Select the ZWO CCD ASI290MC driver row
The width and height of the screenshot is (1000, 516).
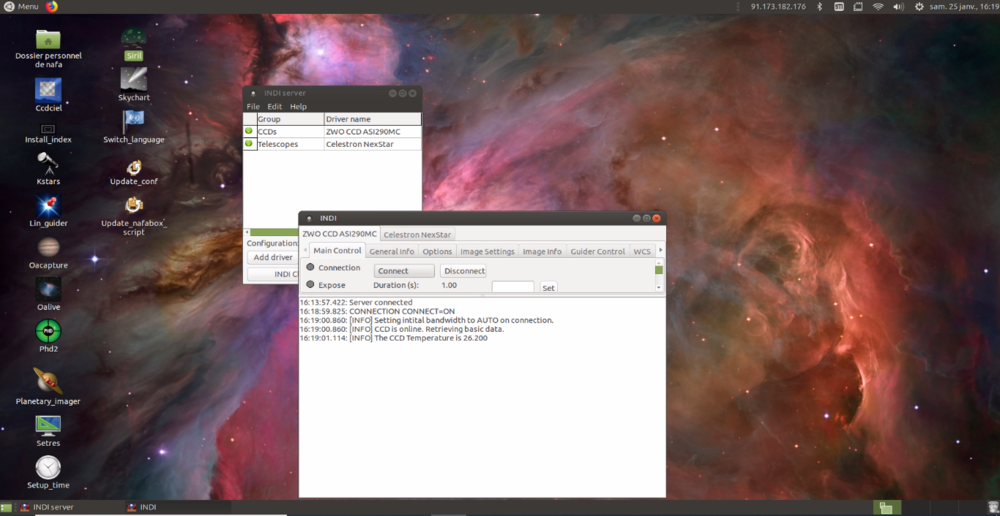(x=332, y=131)
